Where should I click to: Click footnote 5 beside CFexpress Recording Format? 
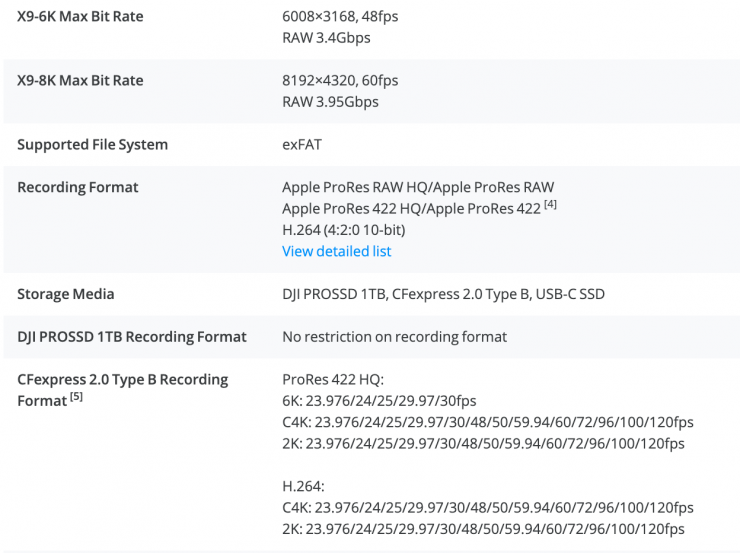pyautogui.click(x=74, y=400)
